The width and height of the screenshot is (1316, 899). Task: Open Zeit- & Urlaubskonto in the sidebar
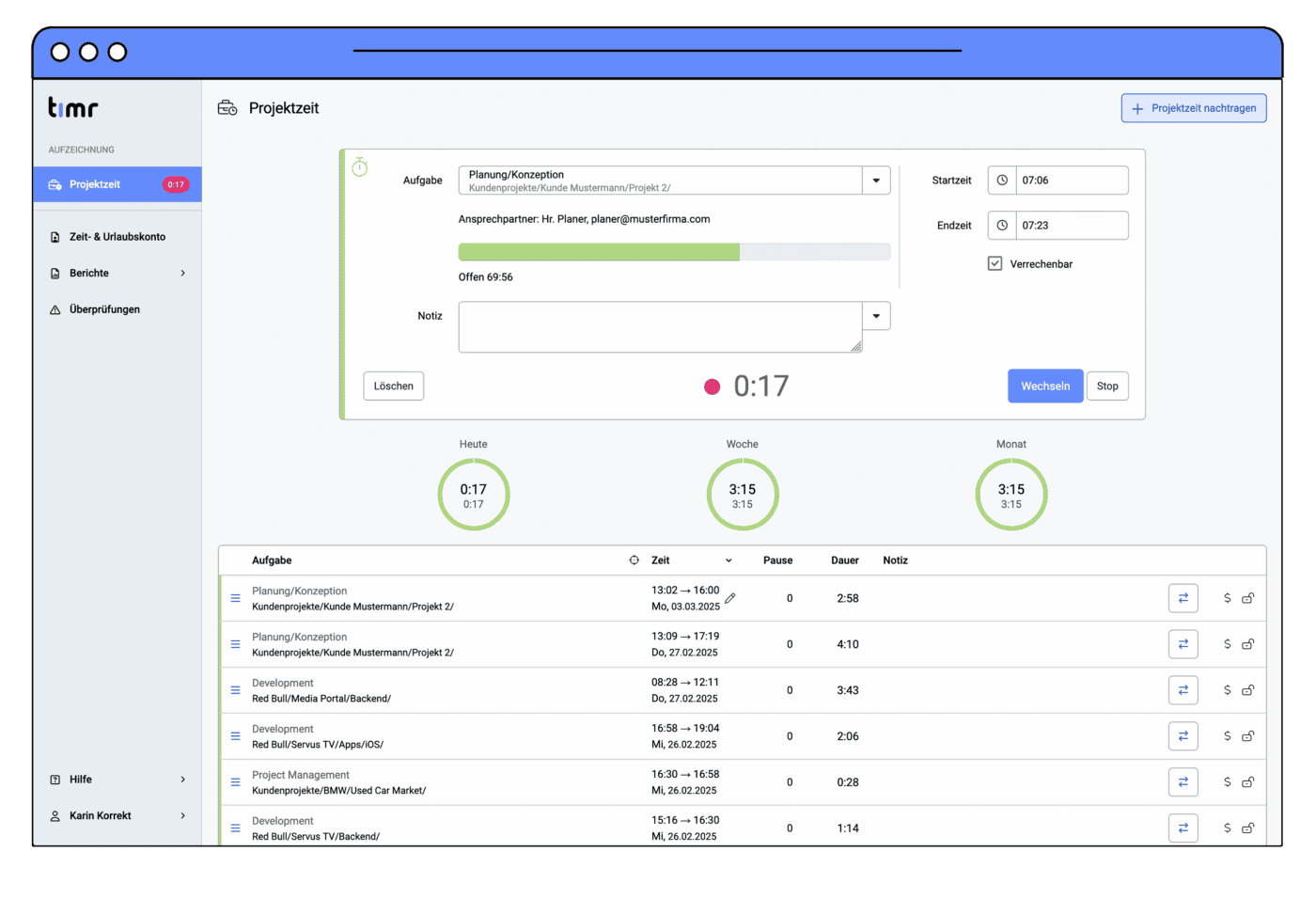click(117, 237)
